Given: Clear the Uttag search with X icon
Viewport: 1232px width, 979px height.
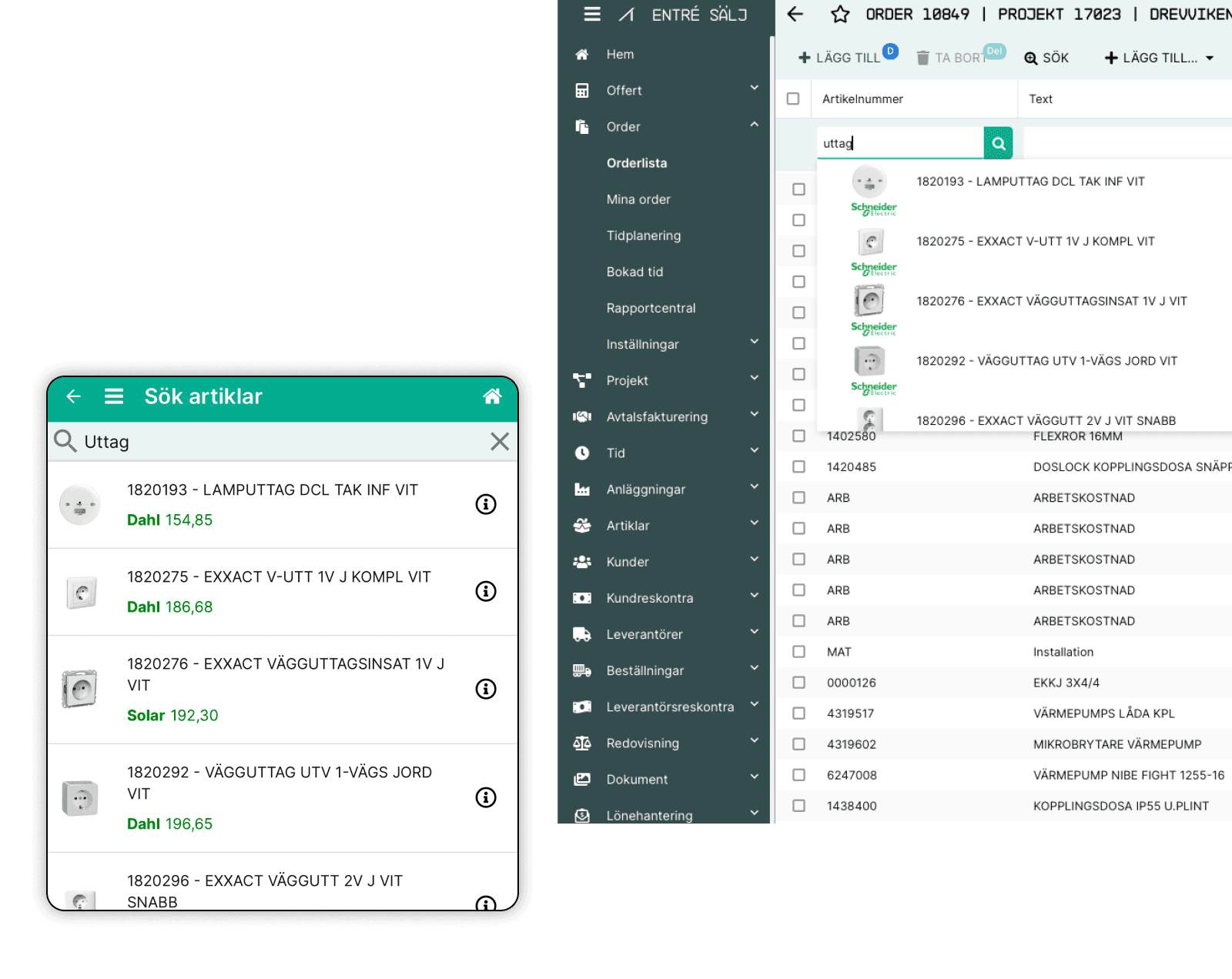Looking at the screenshot, I should pyautogui.click(x=500, y=442).
